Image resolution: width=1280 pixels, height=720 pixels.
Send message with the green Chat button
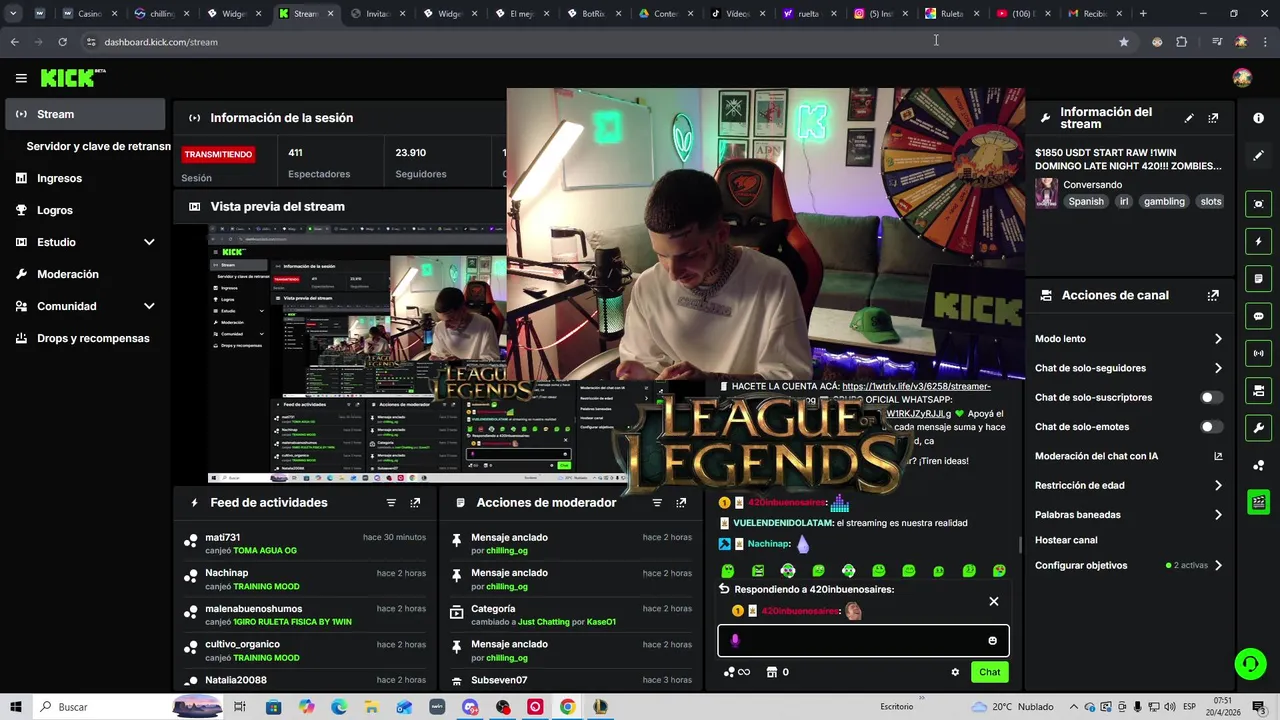(989, 672)
